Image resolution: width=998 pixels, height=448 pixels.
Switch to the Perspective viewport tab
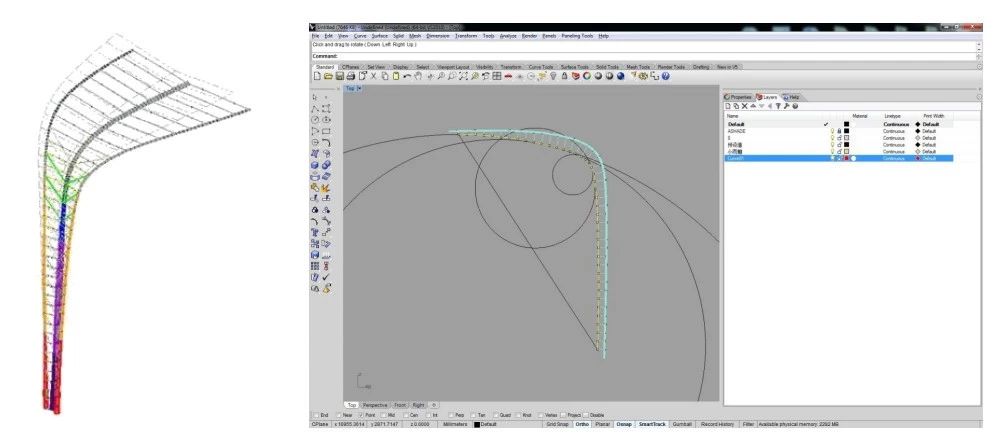pos(375,405)
